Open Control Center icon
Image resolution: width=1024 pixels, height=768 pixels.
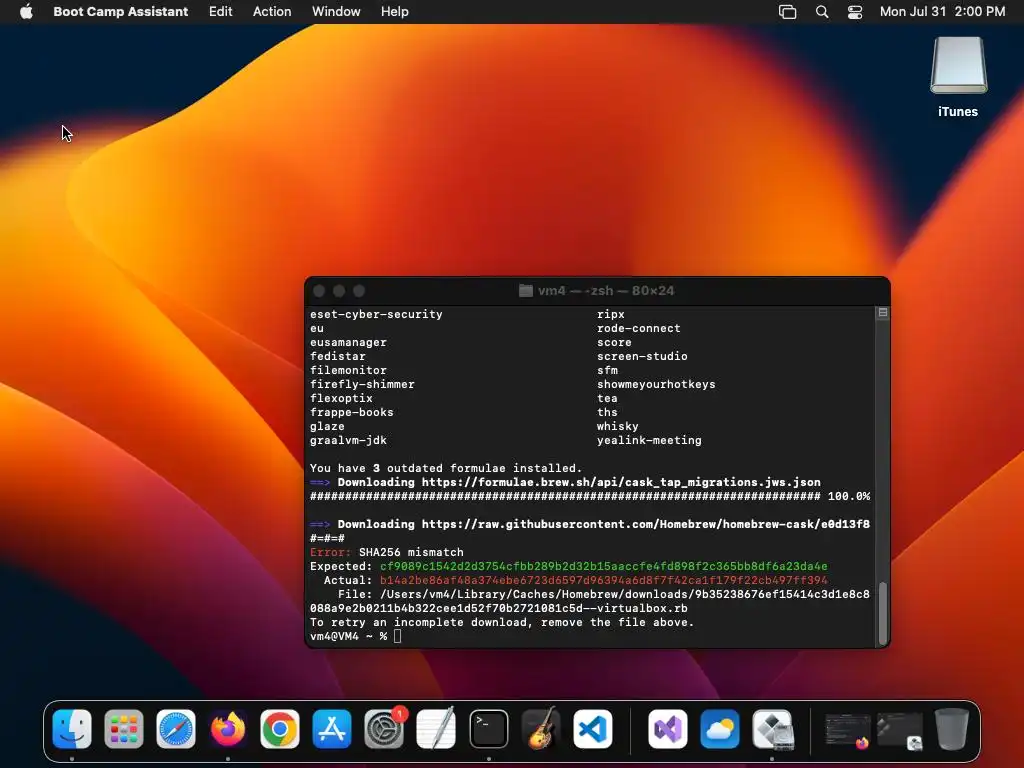pos(855,12)
